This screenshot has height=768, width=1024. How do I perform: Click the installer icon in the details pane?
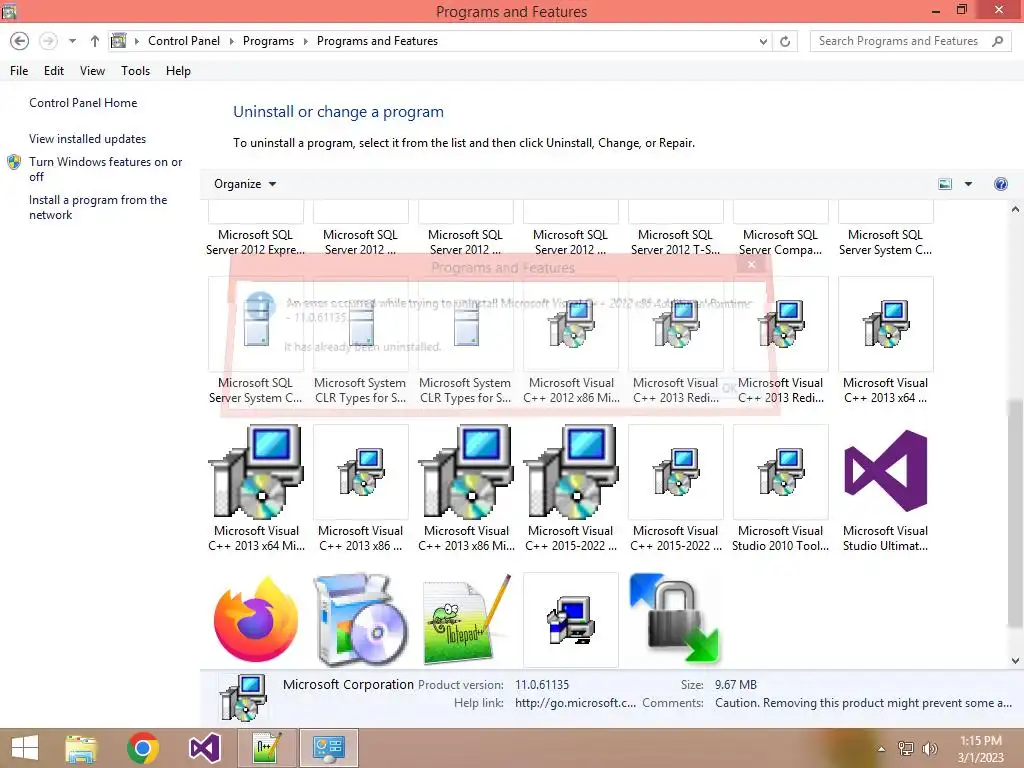(x=243, y=697)
